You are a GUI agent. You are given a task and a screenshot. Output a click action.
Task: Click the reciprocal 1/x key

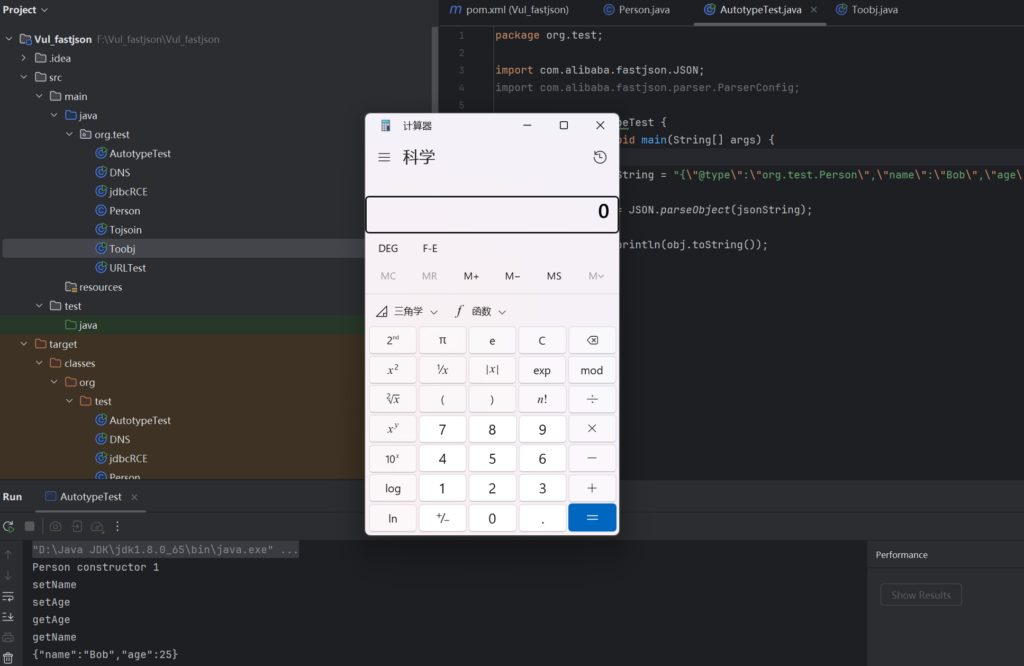[442, 370]
